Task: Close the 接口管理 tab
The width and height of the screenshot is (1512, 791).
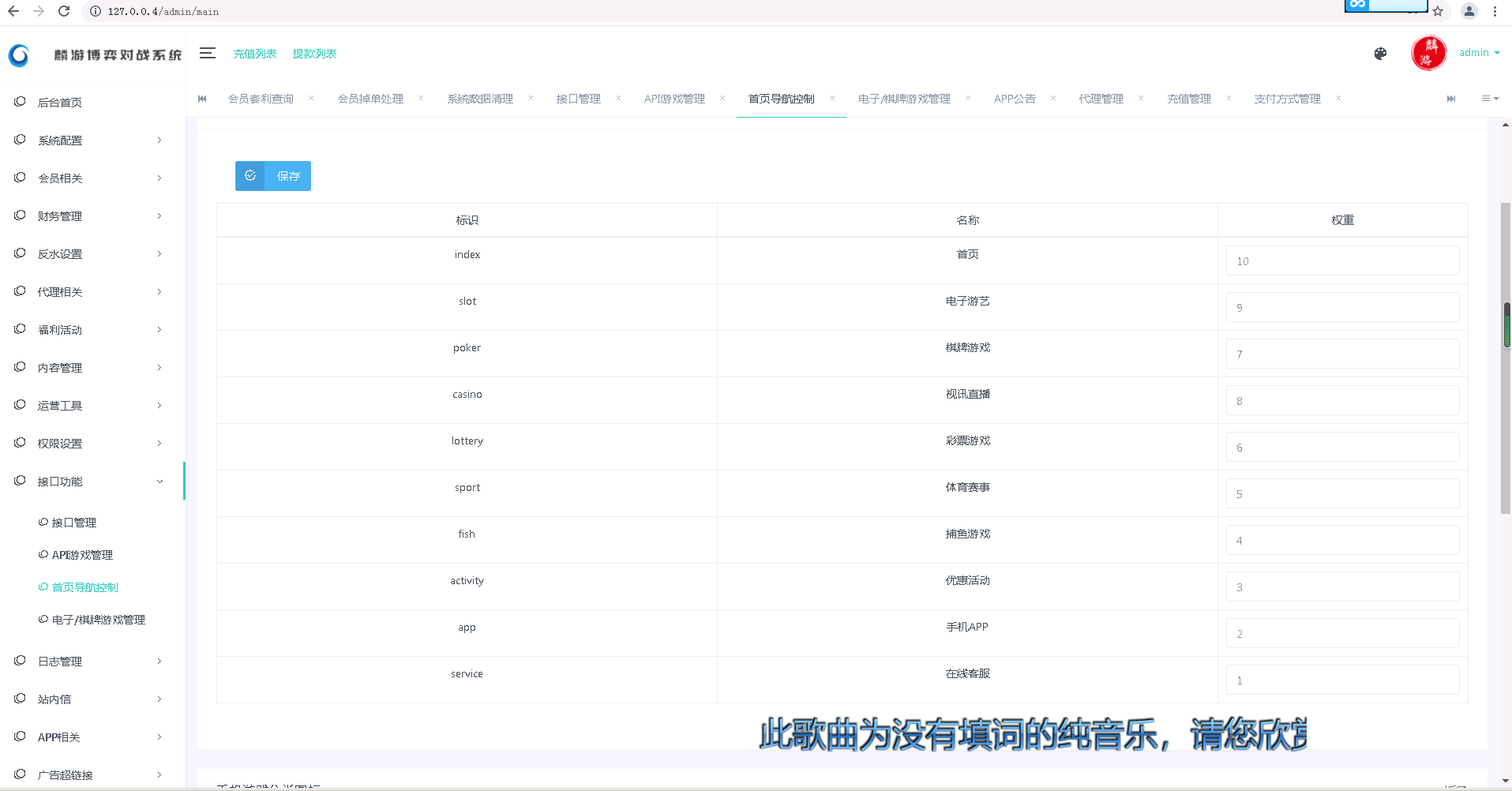Action: [x=618, y=98]
